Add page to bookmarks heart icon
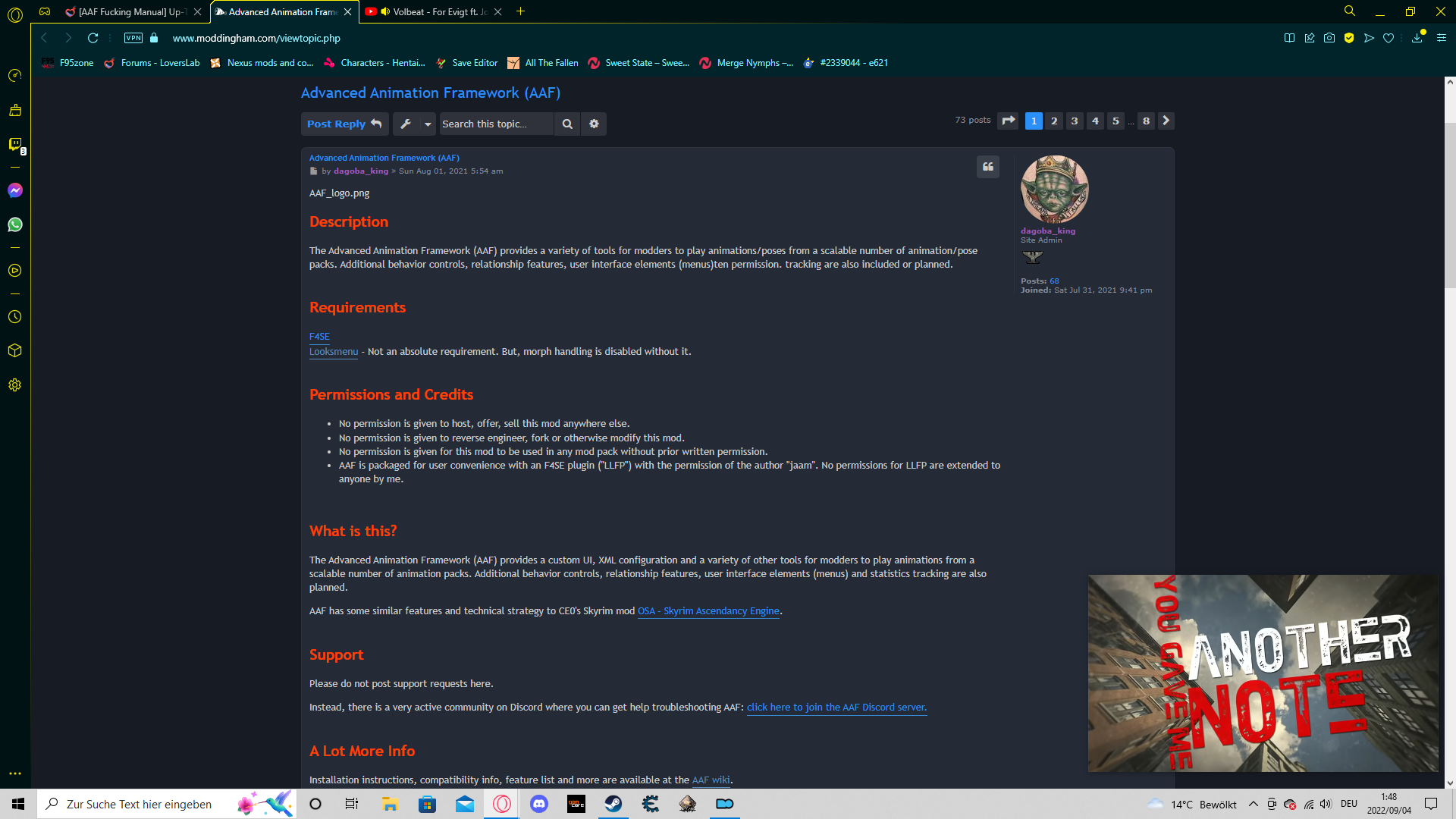This screenshot has height=819, width=1456. coord(1389,38)
